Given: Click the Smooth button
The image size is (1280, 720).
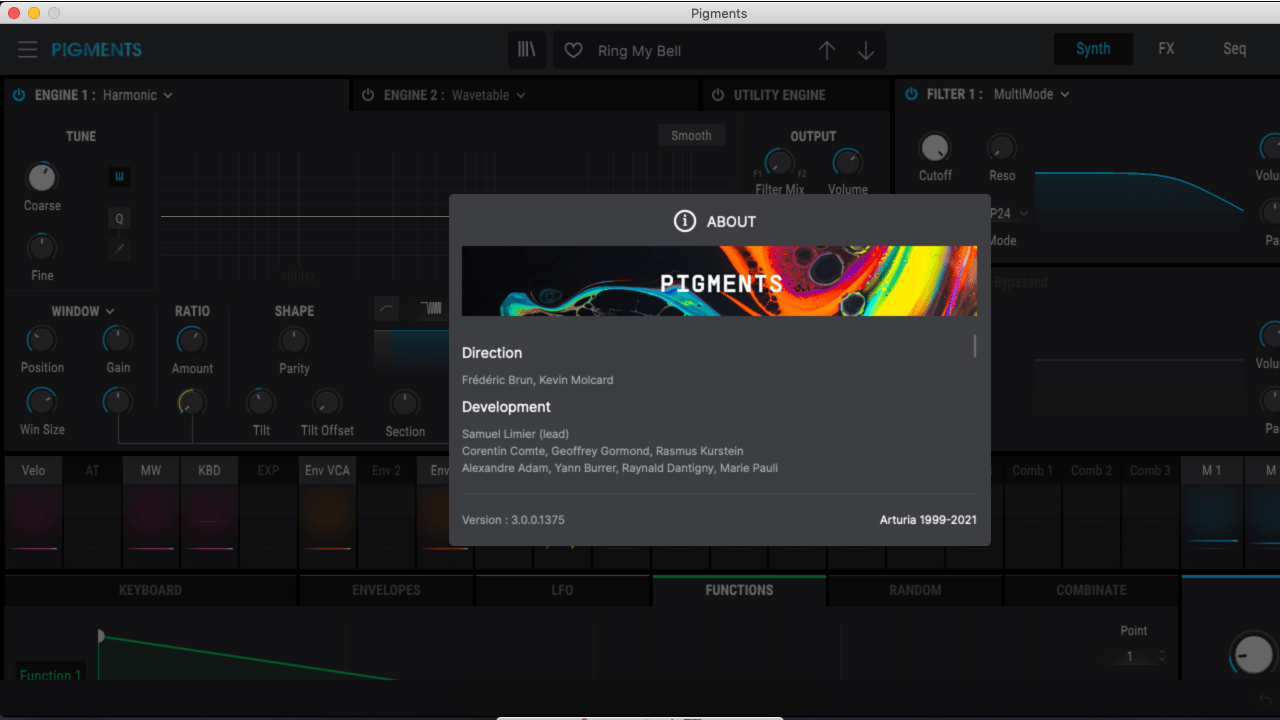Looking at the screenshot, I should coord(691,136).
